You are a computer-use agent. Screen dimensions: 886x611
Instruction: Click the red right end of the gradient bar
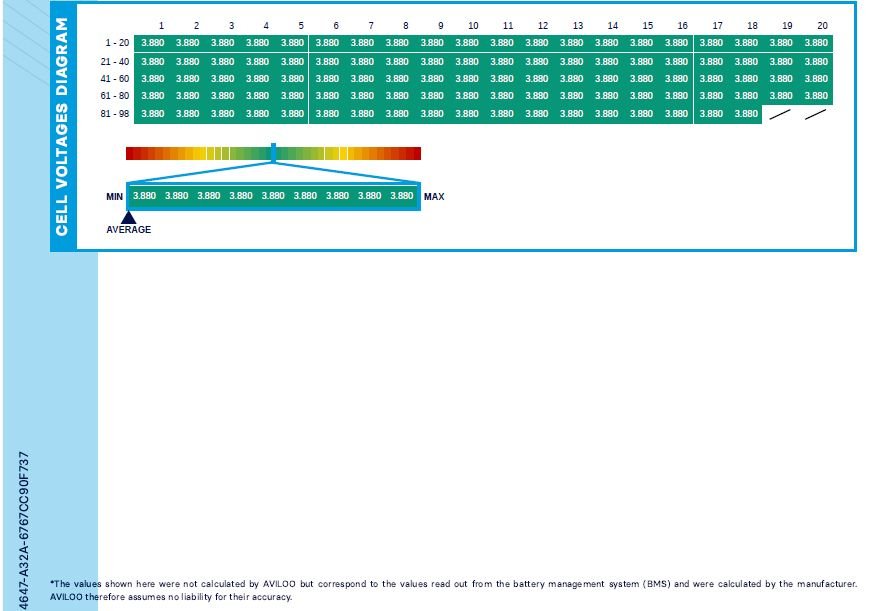click(415, 154)
